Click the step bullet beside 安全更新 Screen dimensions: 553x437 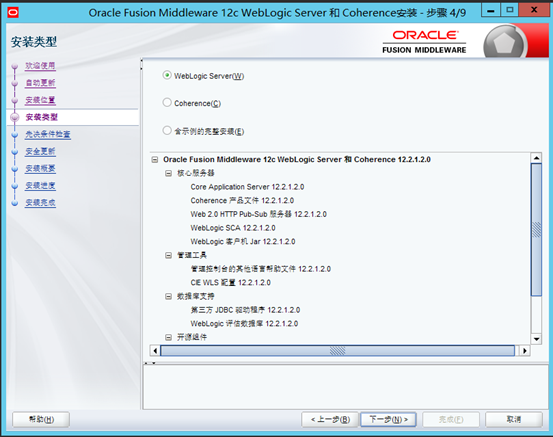tap(14, 152)
